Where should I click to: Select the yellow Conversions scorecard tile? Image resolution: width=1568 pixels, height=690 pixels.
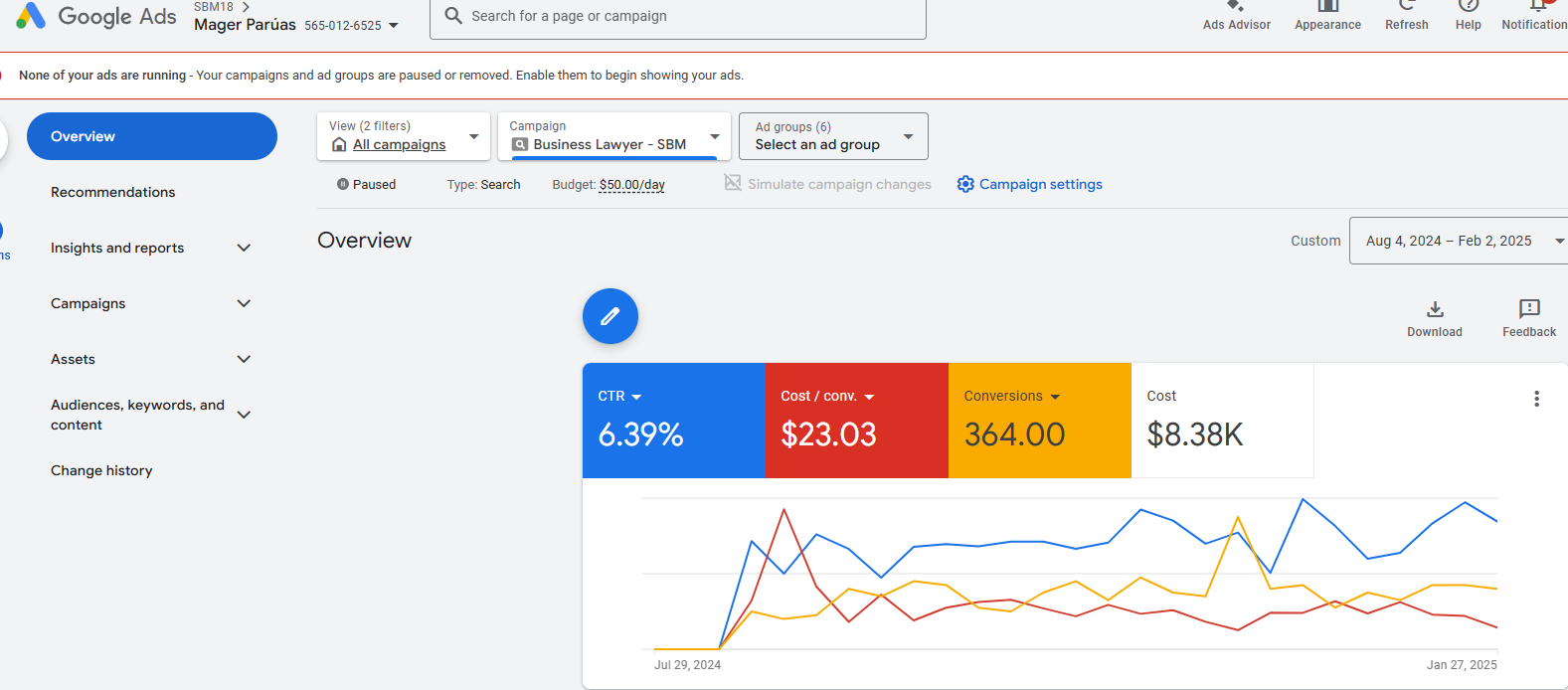(x=1039, y=421)
